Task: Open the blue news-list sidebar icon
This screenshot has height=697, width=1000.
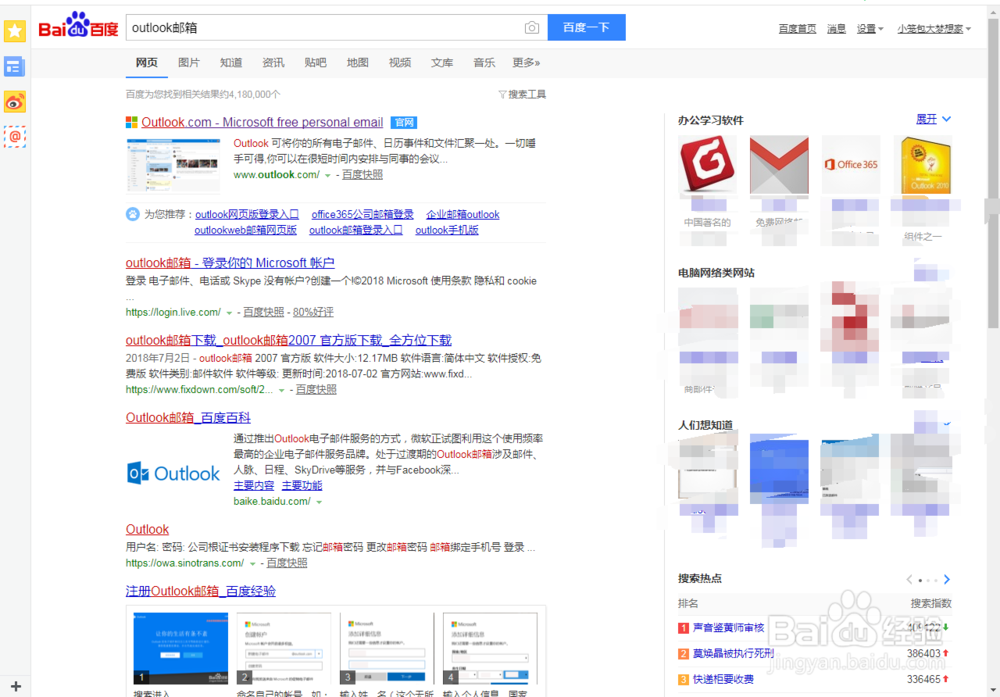Action: 15,66
